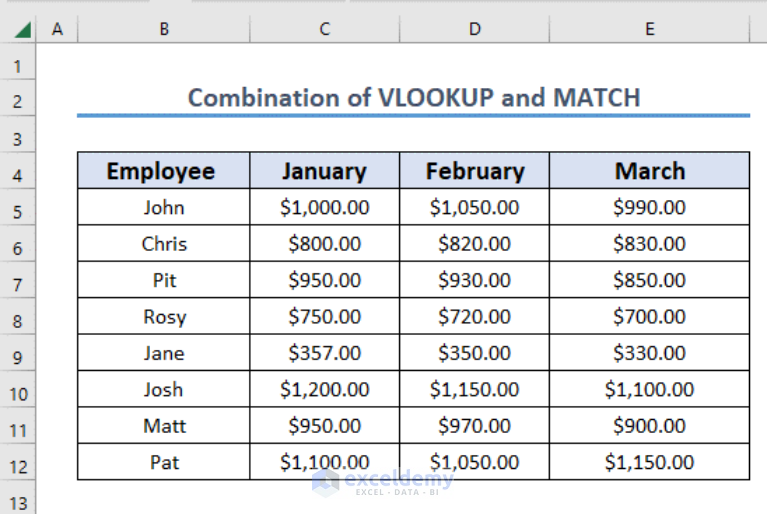Click the January header cell
The width and height of the screenshot is (767, 514).
tap(325, 171)
